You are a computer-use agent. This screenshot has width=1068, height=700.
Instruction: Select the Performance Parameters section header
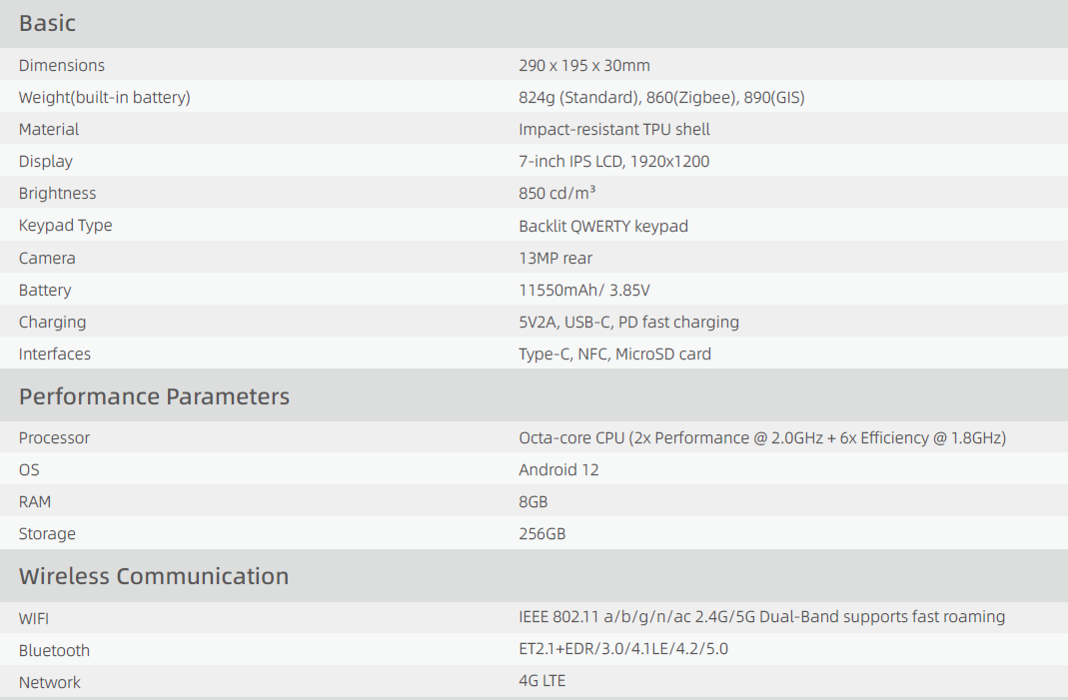click(154, 396)
